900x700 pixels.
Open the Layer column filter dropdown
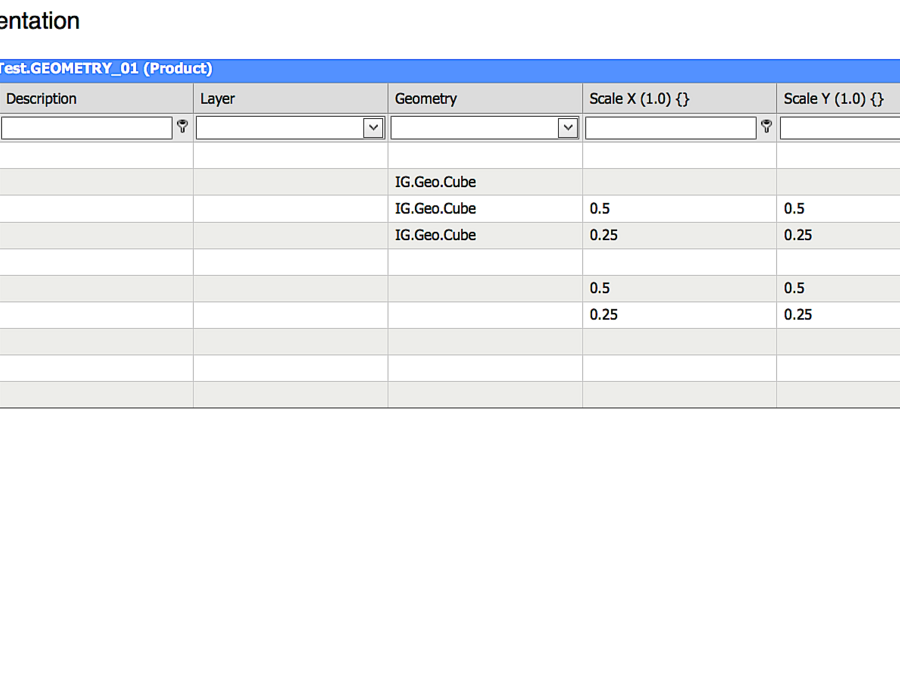click(x=373, y=127)
